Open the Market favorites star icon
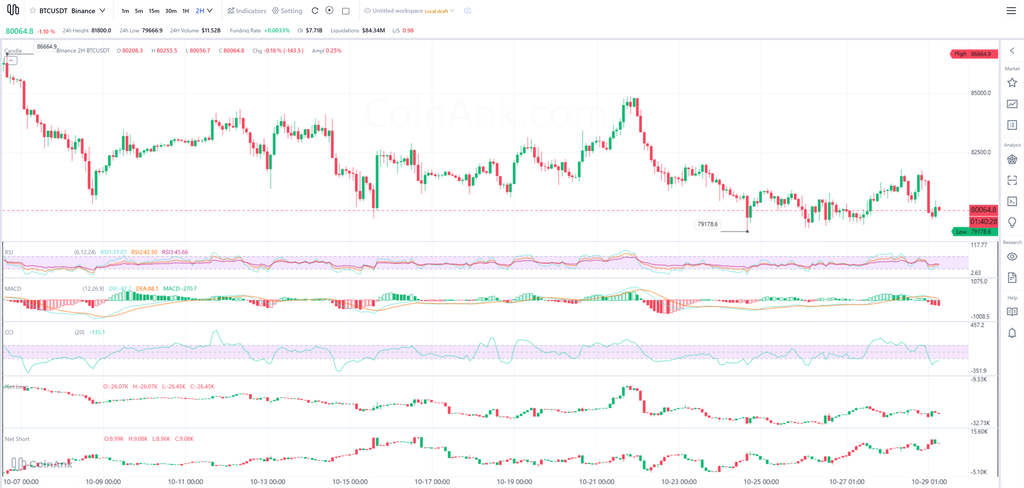The width and height of the screenshot is (1024, 488). (1012, 82)
